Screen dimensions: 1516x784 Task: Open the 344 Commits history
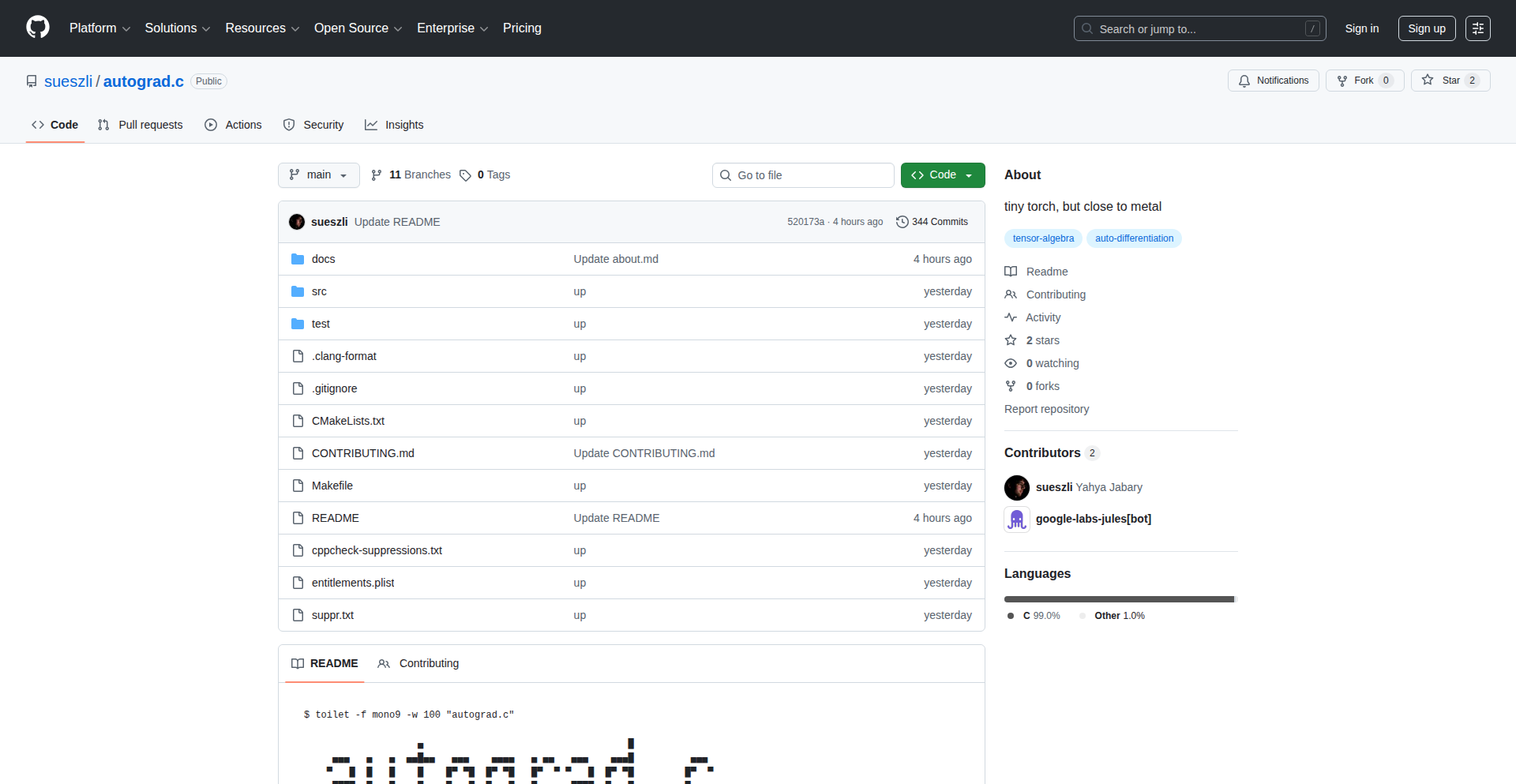click(x=932, y=222)
